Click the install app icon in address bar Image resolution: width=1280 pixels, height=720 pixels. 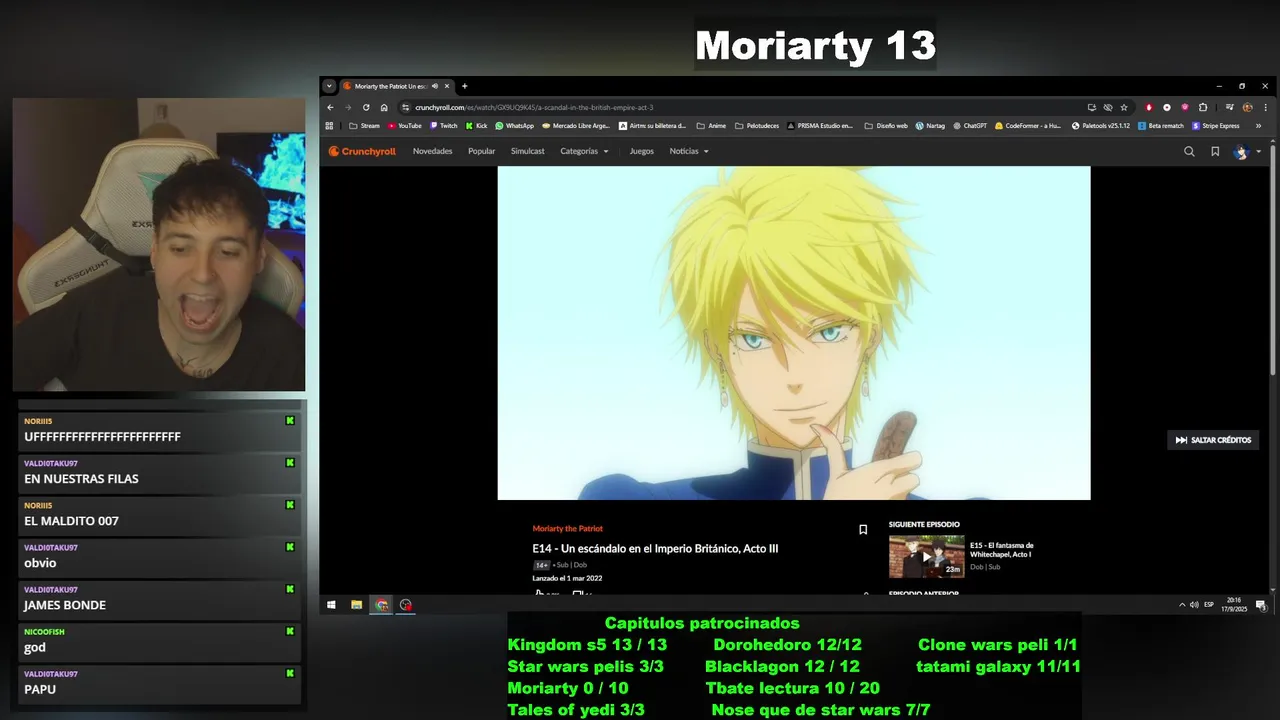click(x=1092, y=107)
